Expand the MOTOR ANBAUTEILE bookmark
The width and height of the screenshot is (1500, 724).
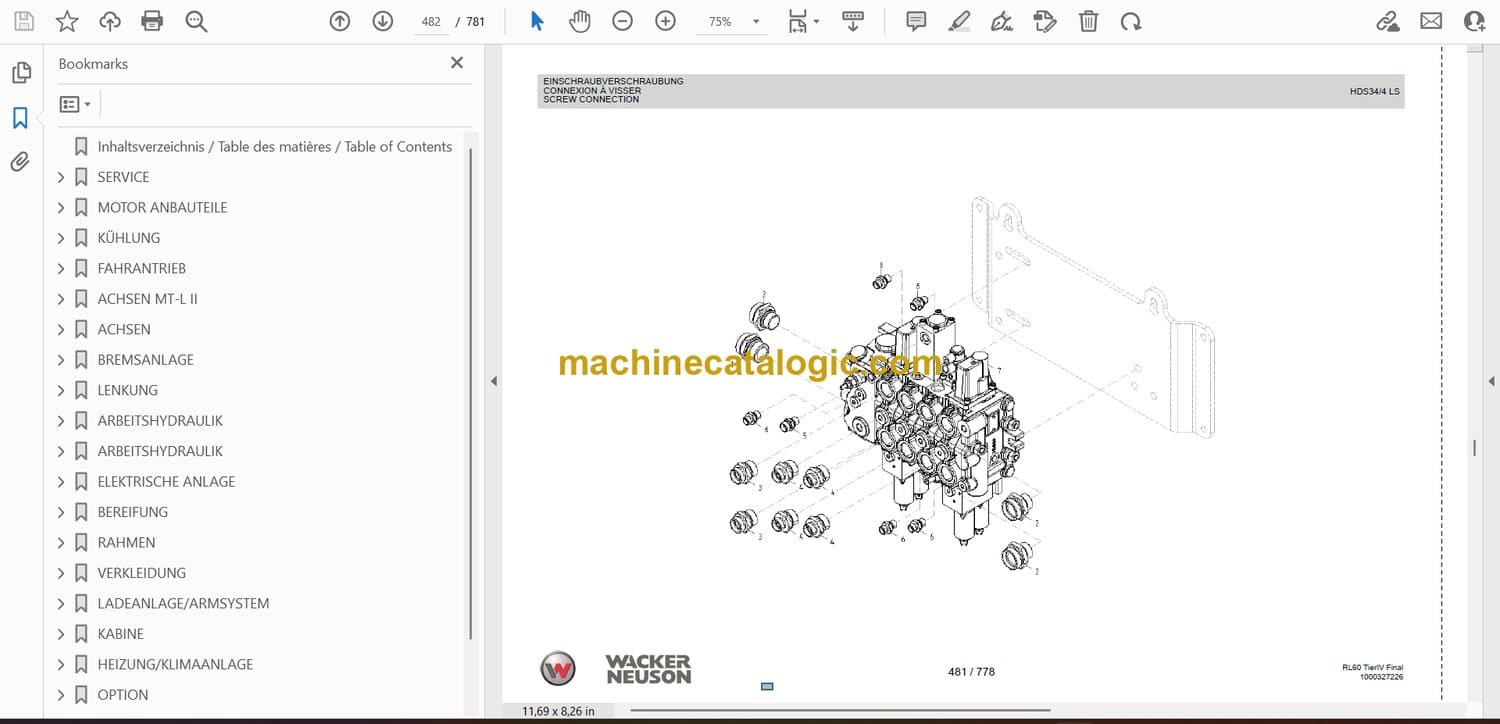(x=61, y=208)
